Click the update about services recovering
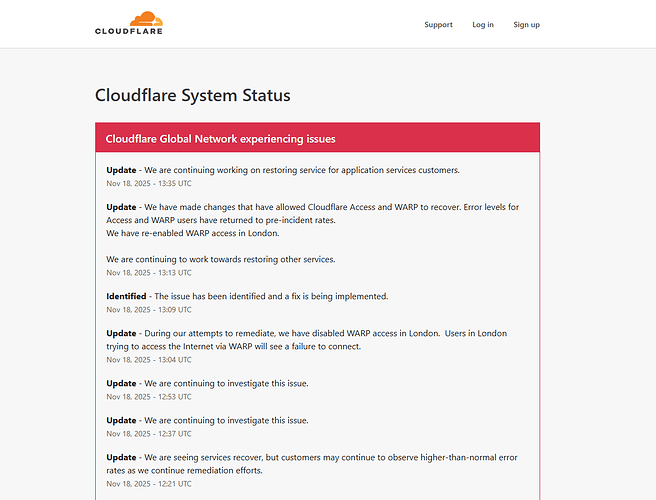 tap(312, 464)
